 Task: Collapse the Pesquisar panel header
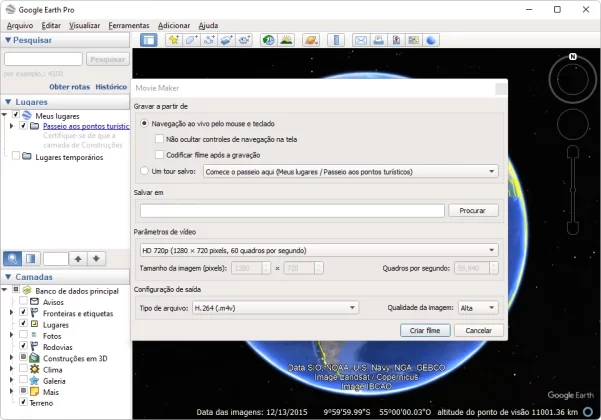(65, 40)
